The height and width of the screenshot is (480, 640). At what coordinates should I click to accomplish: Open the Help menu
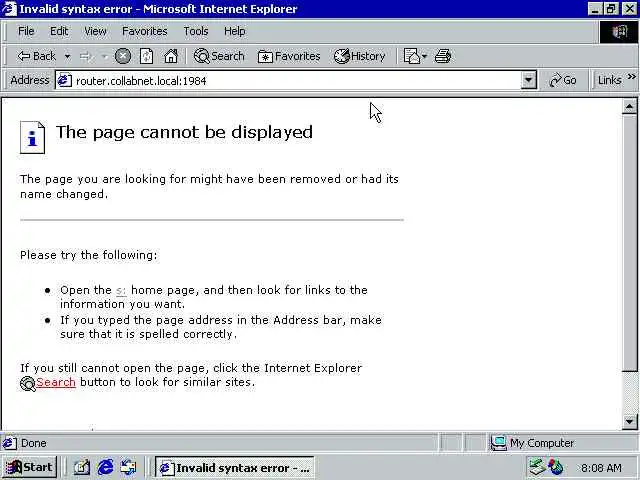click(x=235, y=31)
